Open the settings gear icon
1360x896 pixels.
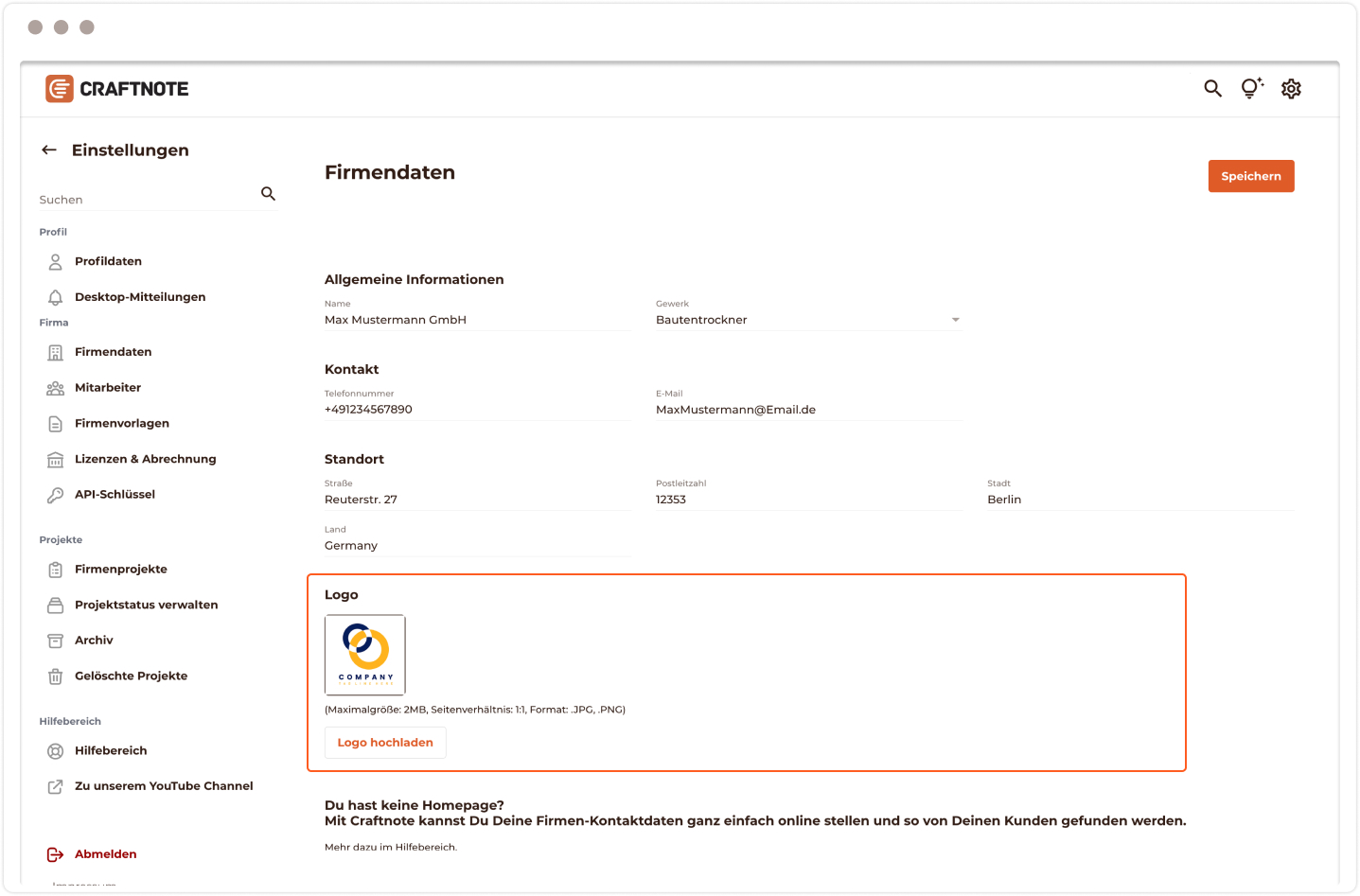pyautogui.click(x=1291, y=89)
